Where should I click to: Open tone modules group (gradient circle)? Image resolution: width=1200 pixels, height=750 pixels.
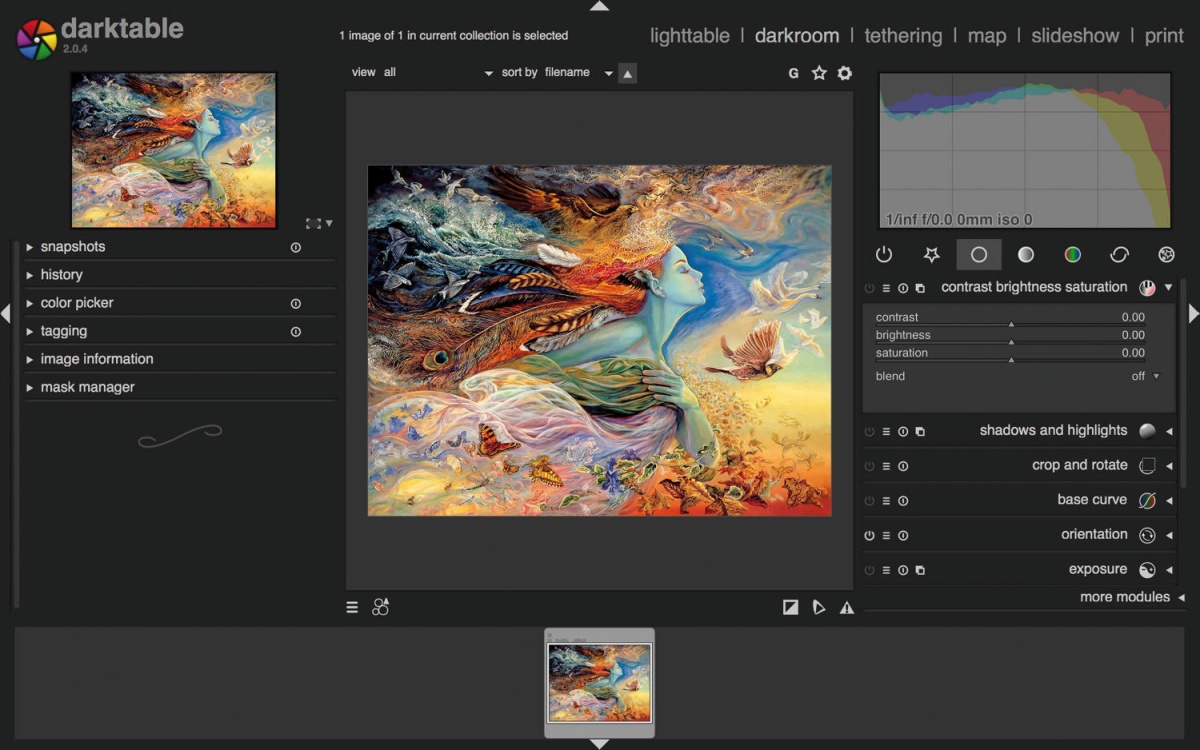[1026, 255]
